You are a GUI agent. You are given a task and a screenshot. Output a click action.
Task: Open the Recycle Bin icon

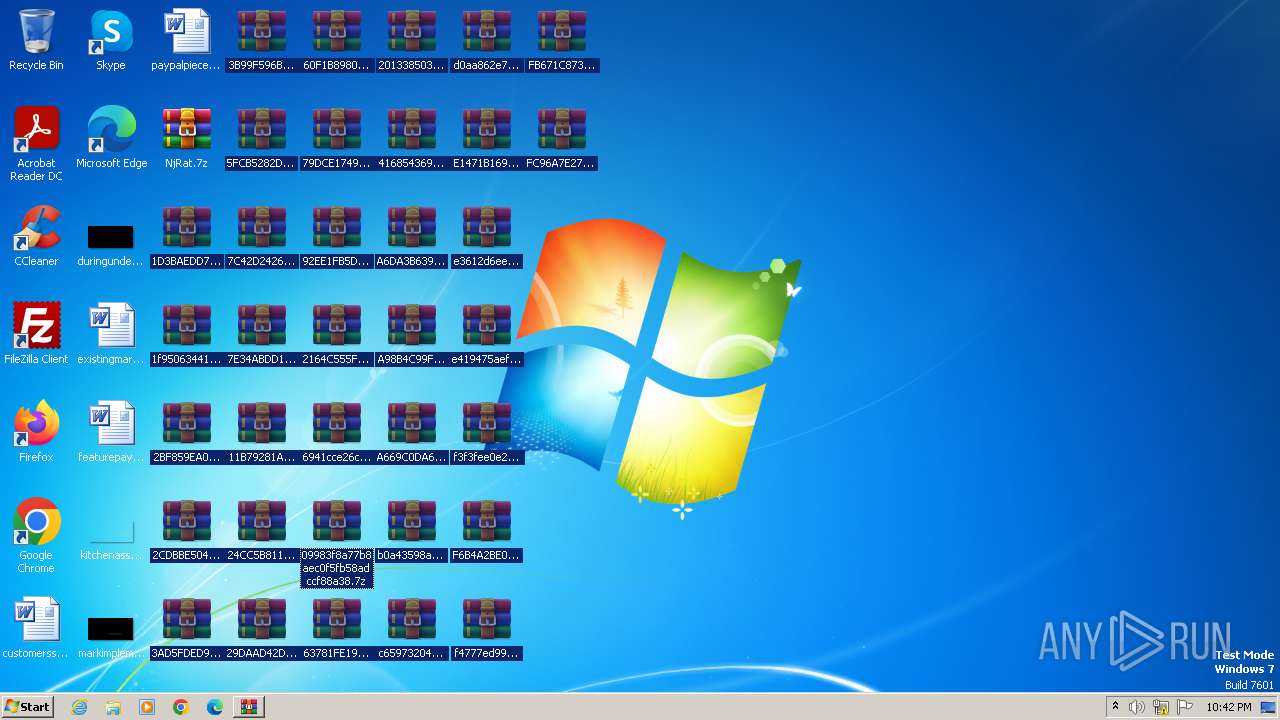click(36, 41)
